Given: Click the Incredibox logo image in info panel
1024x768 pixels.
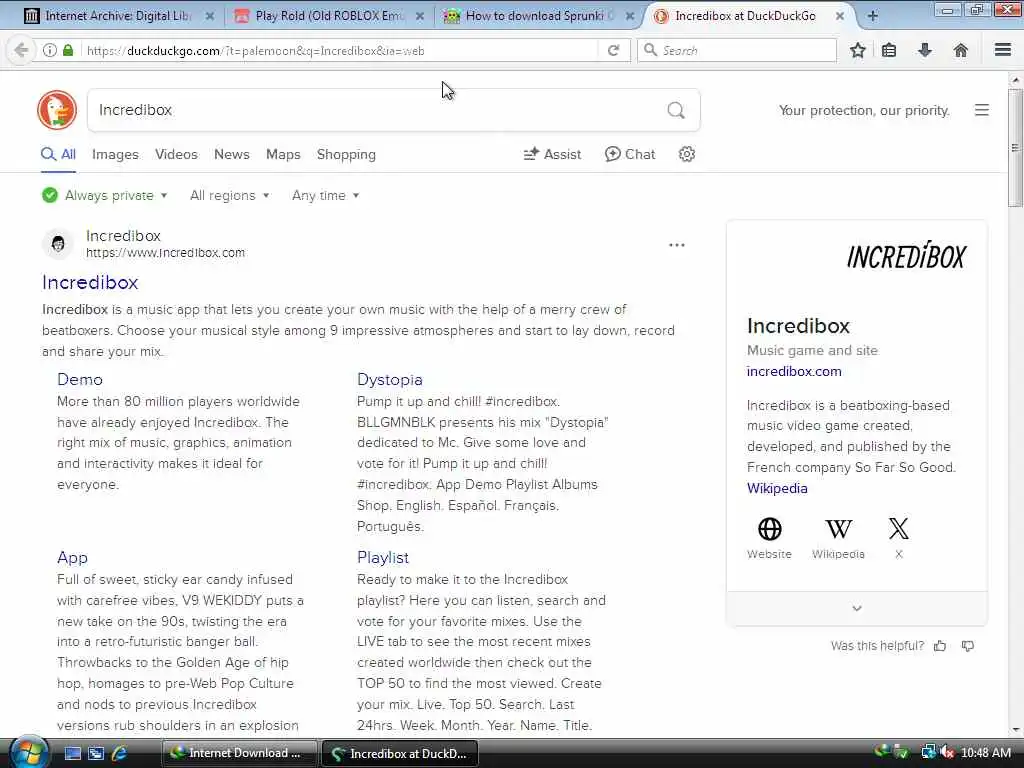Looking at the screenshot, I should 906,255.
